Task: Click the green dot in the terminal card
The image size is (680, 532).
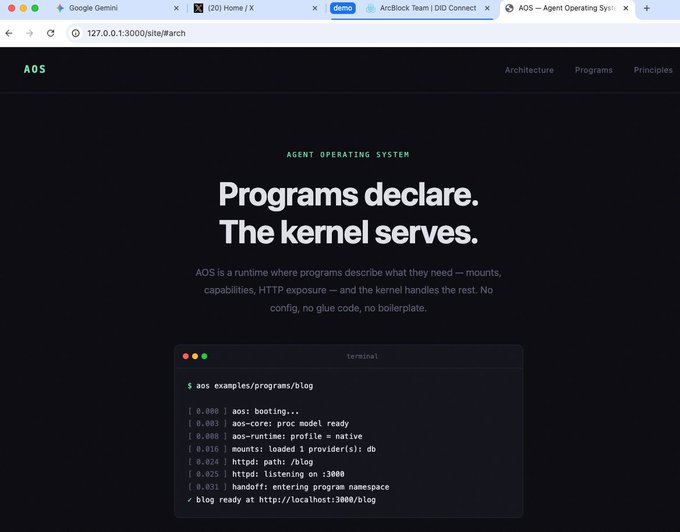Action: [204, 356]
